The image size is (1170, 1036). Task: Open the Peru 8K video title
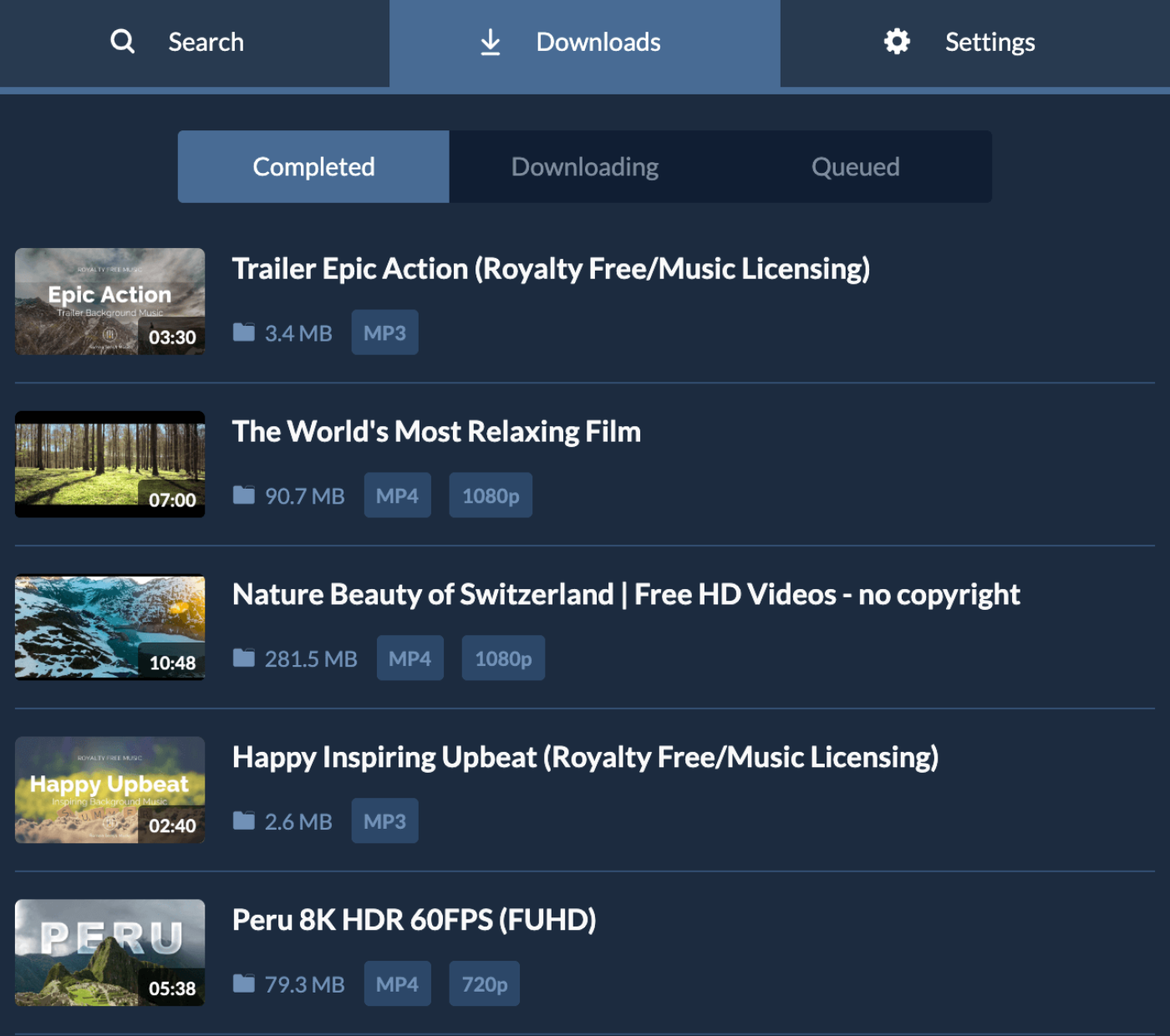(414, 919)
